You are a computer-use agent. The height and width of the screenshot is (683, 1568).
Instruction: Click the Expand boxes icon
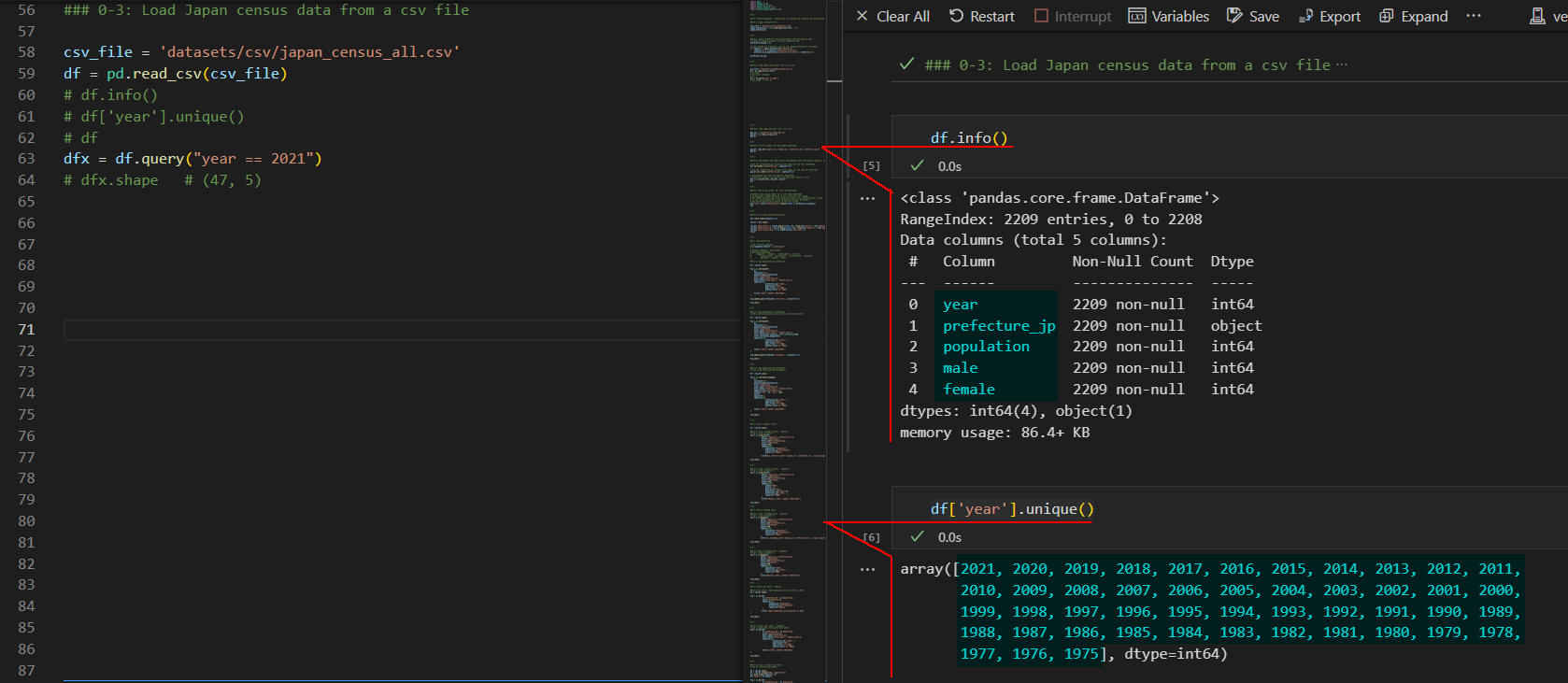(1387, 16)
